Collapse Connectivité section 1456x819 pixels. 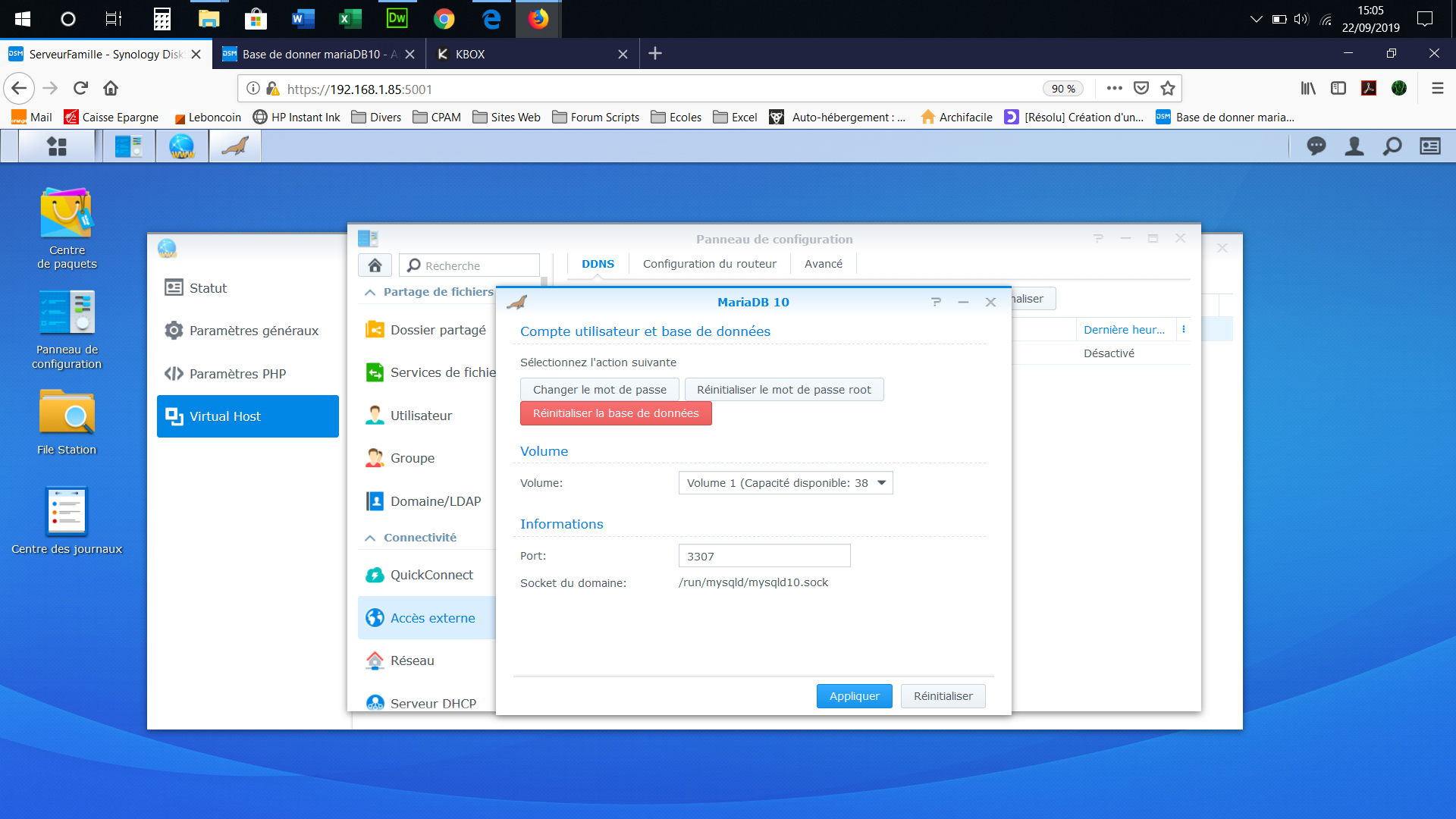pyautogui.click(x=370, y=538)
